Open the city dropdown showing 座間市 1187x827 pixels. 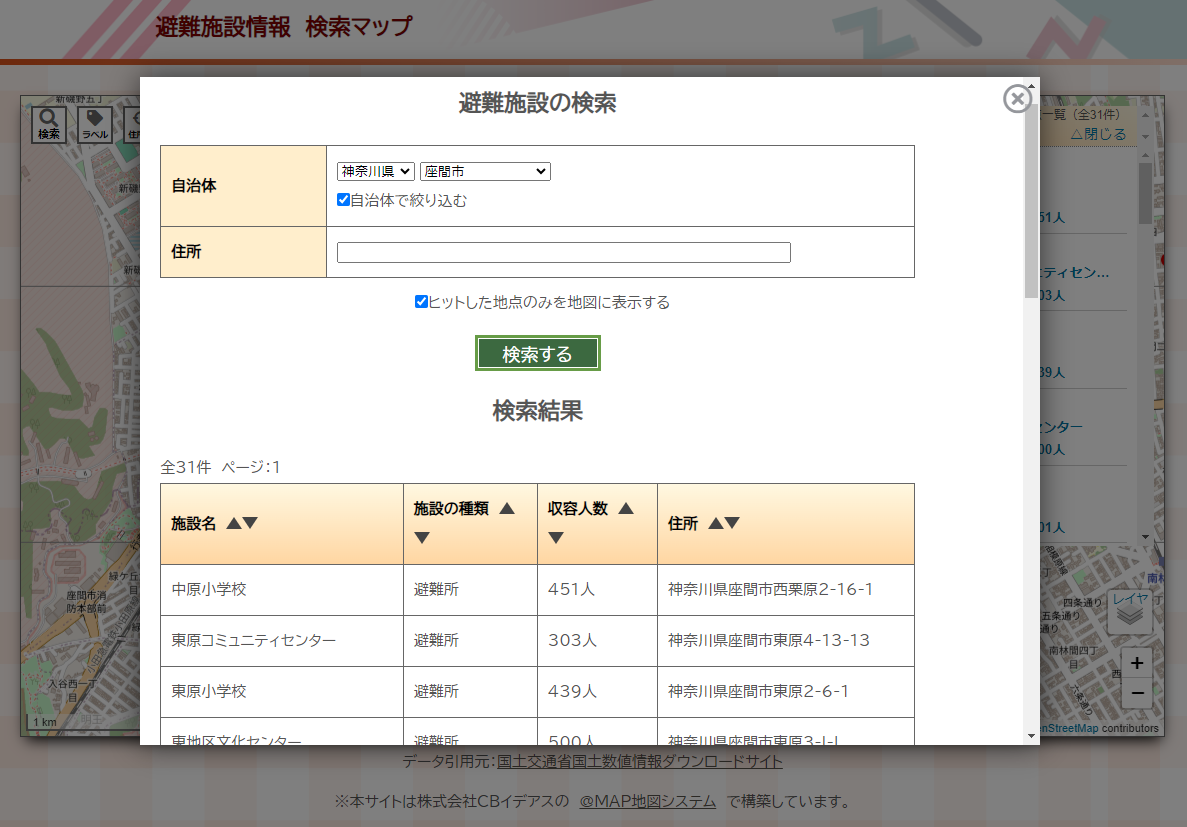coord(485,172)
